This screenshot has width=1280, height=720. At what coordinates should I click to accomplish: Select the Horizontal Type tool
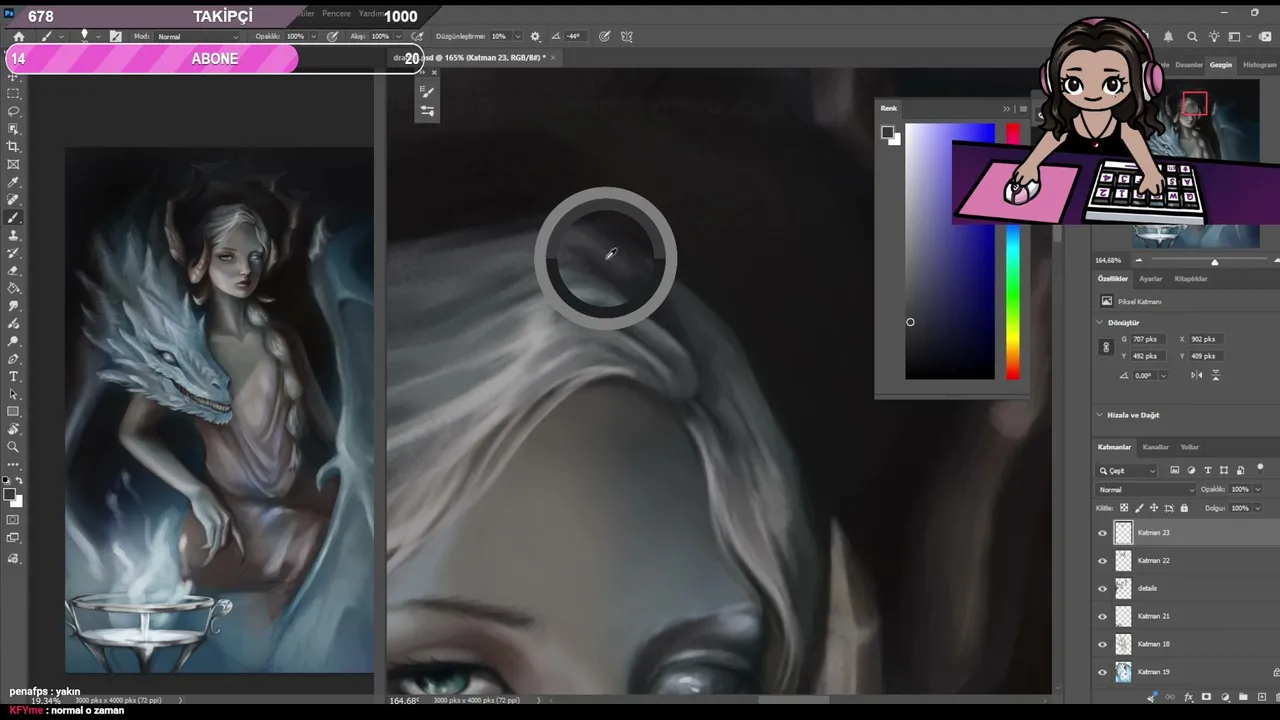tap(13, 377)
